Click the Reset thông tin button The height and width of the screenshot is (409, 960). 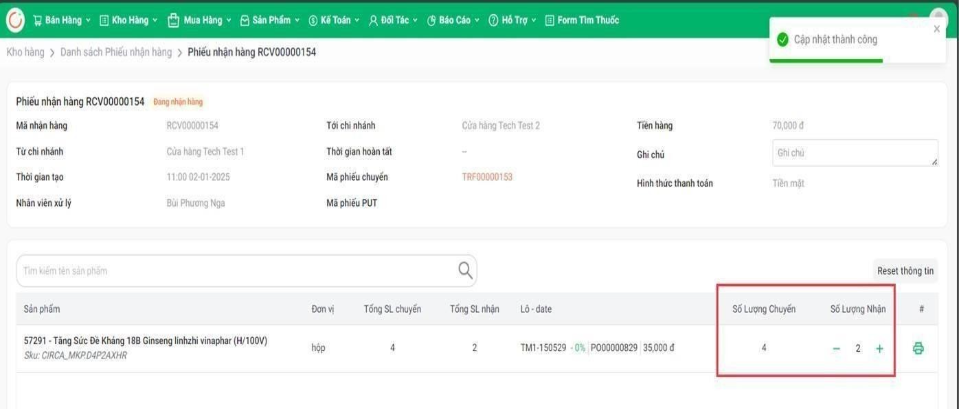[905, 271]
